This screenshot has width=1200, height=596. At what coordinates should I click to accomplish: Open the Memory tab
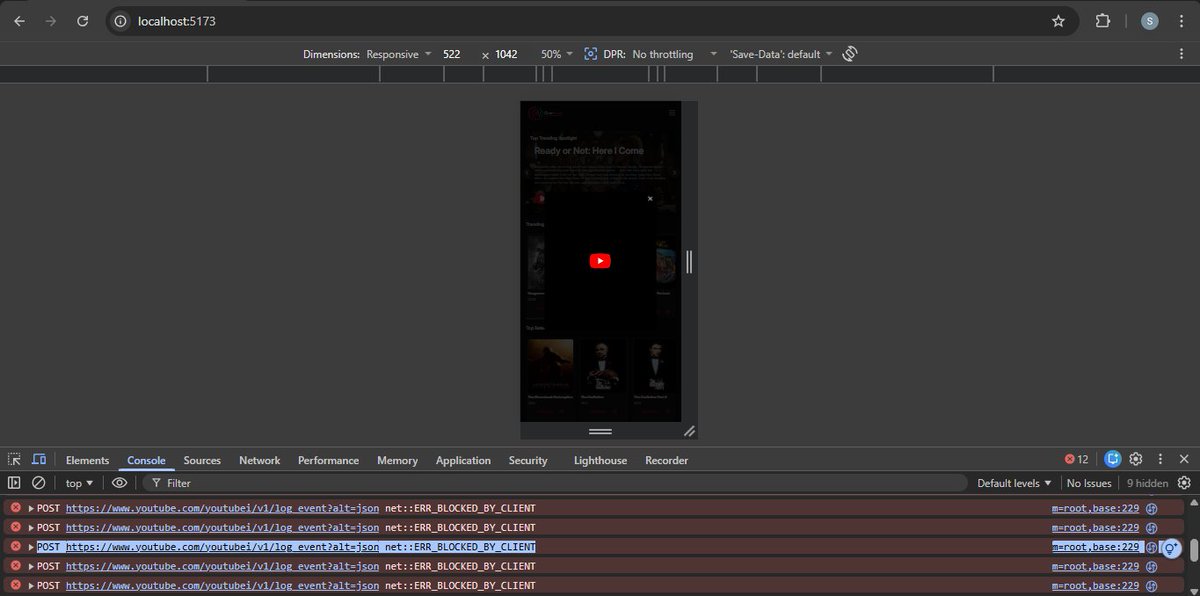point(397,460)
